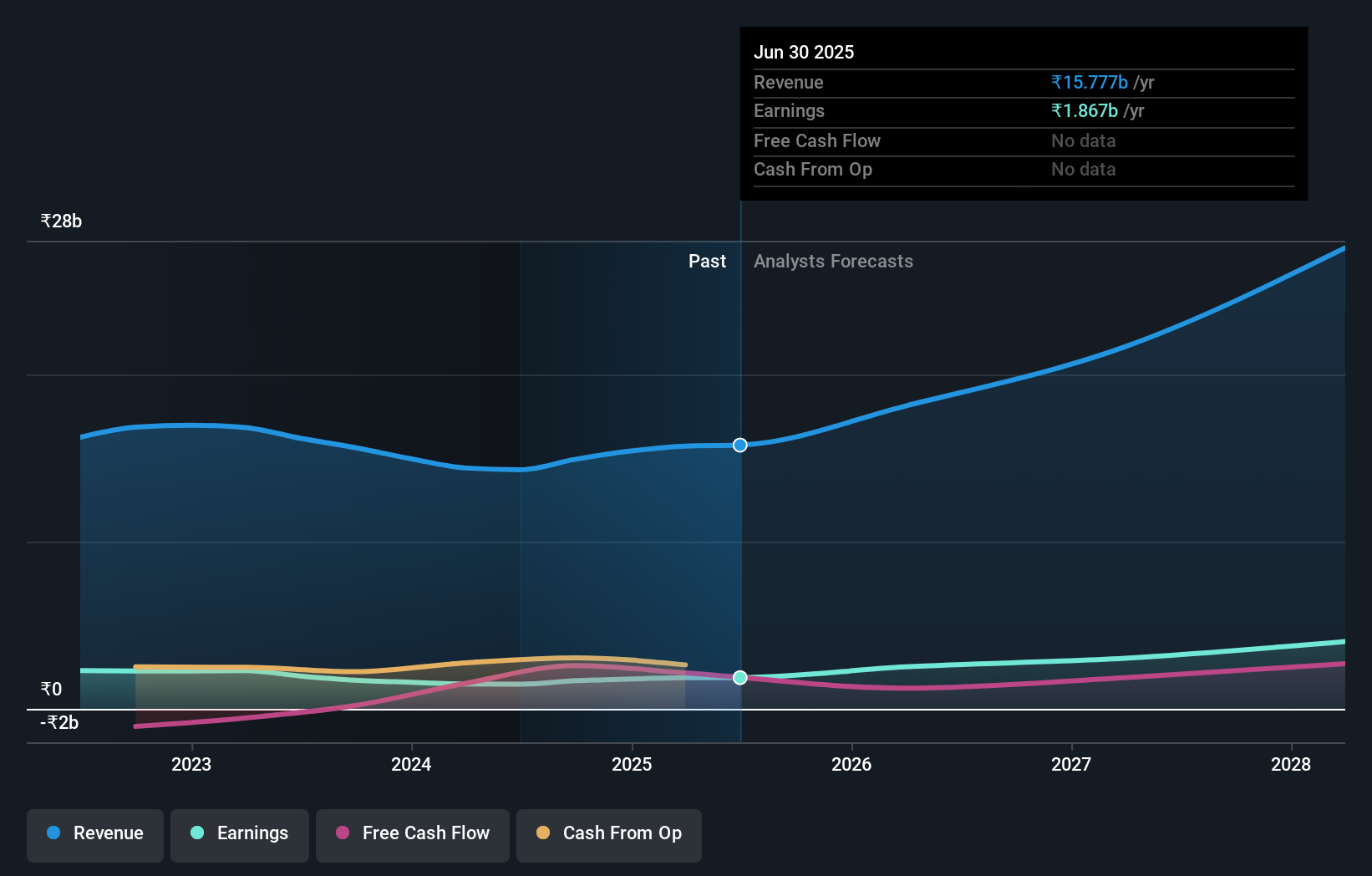The width and height of the screenshot is (1372, 876).
Task: Click the ₹28b axis value label
Action: pyautogui.click(x=60, y=221)
